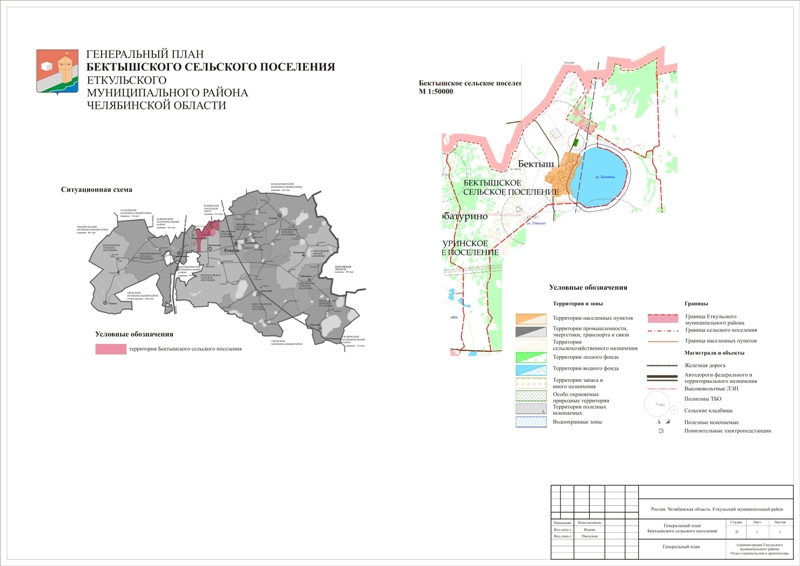Click the coat of arms emblem
This screenshot has width=800, height=566.
54,76
